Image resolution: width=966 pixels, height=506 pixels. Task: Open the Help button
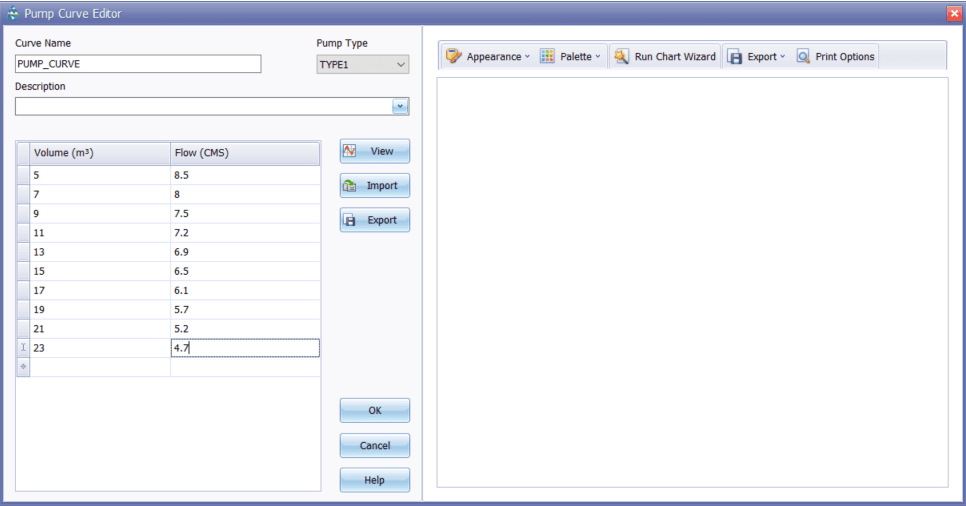(375, 480)
